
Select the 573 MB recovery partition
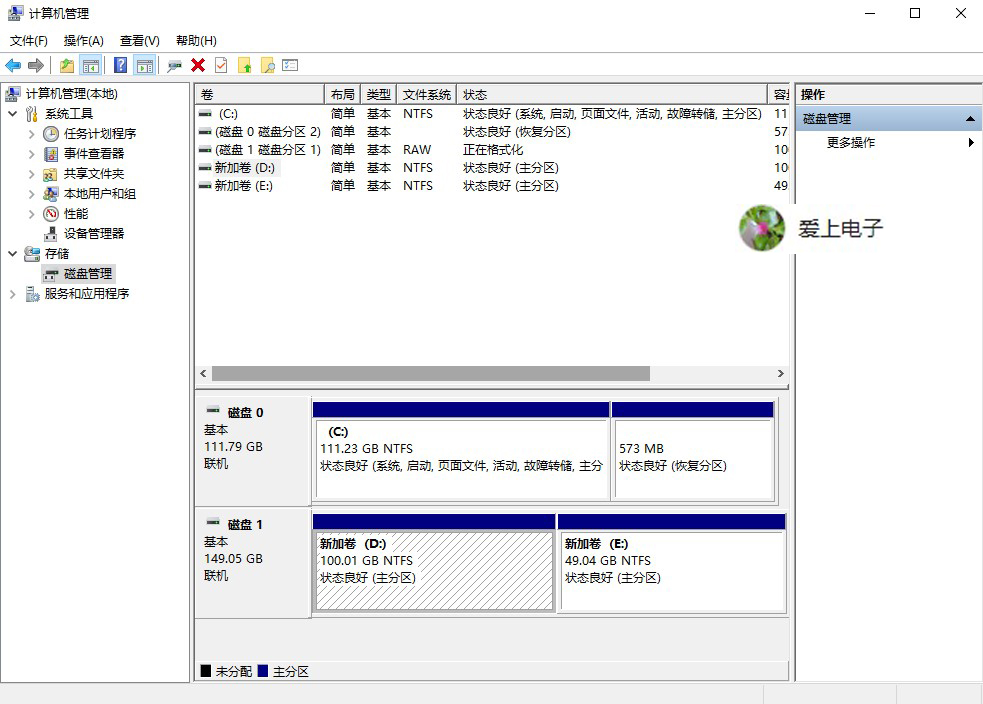(x=693, y=450)
